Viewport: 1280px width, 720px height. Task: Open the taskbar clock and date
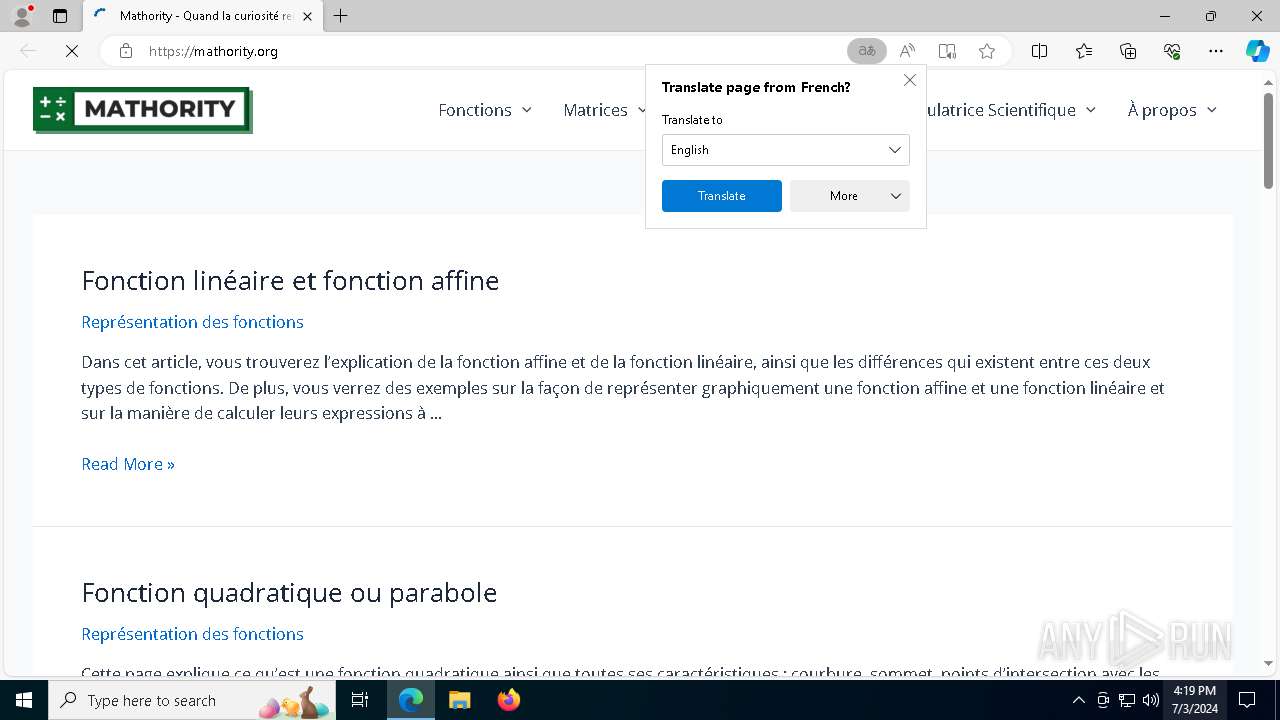pos(1195,700)
